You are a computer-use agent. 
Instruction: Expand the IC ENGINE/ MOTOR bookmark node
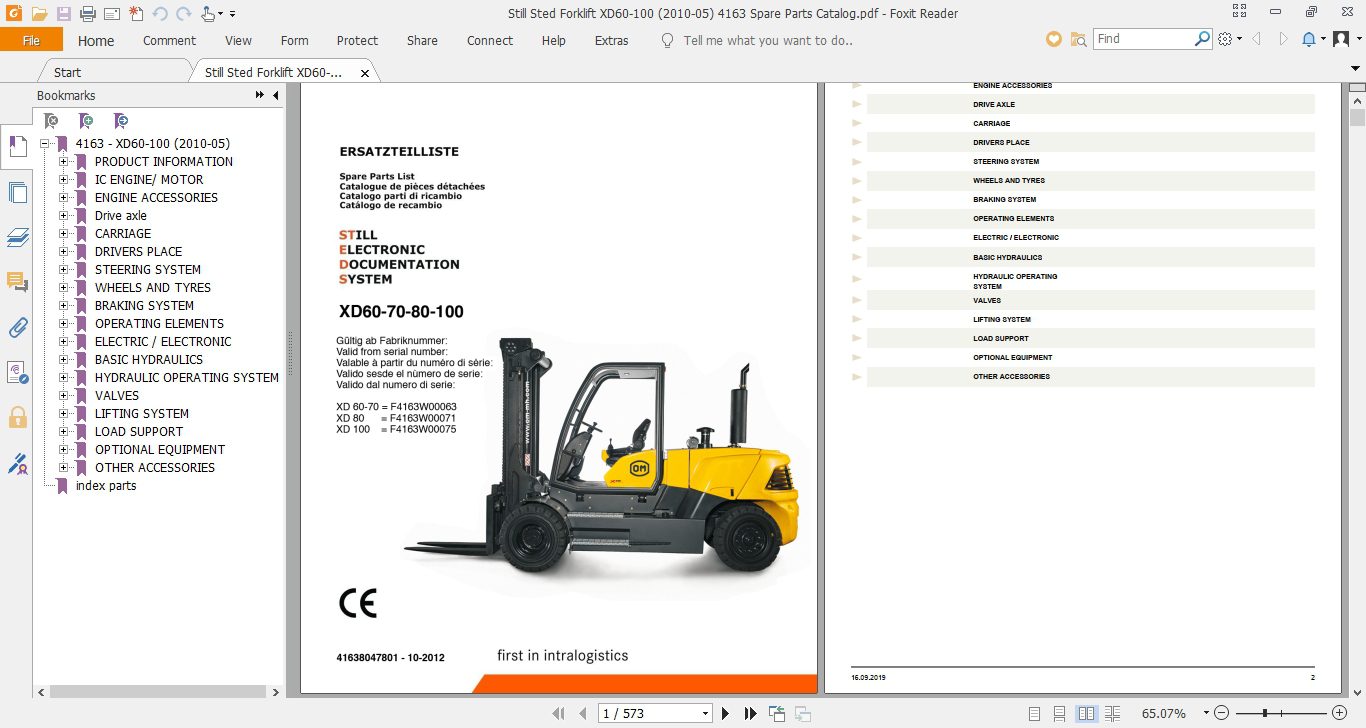coord(64,180)
